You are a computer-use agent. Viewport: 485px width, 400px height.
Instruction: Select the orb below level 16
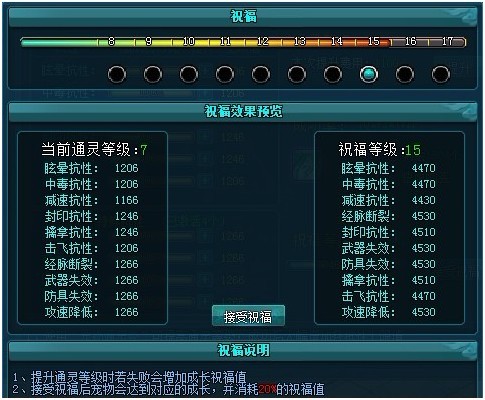(405, 74)
